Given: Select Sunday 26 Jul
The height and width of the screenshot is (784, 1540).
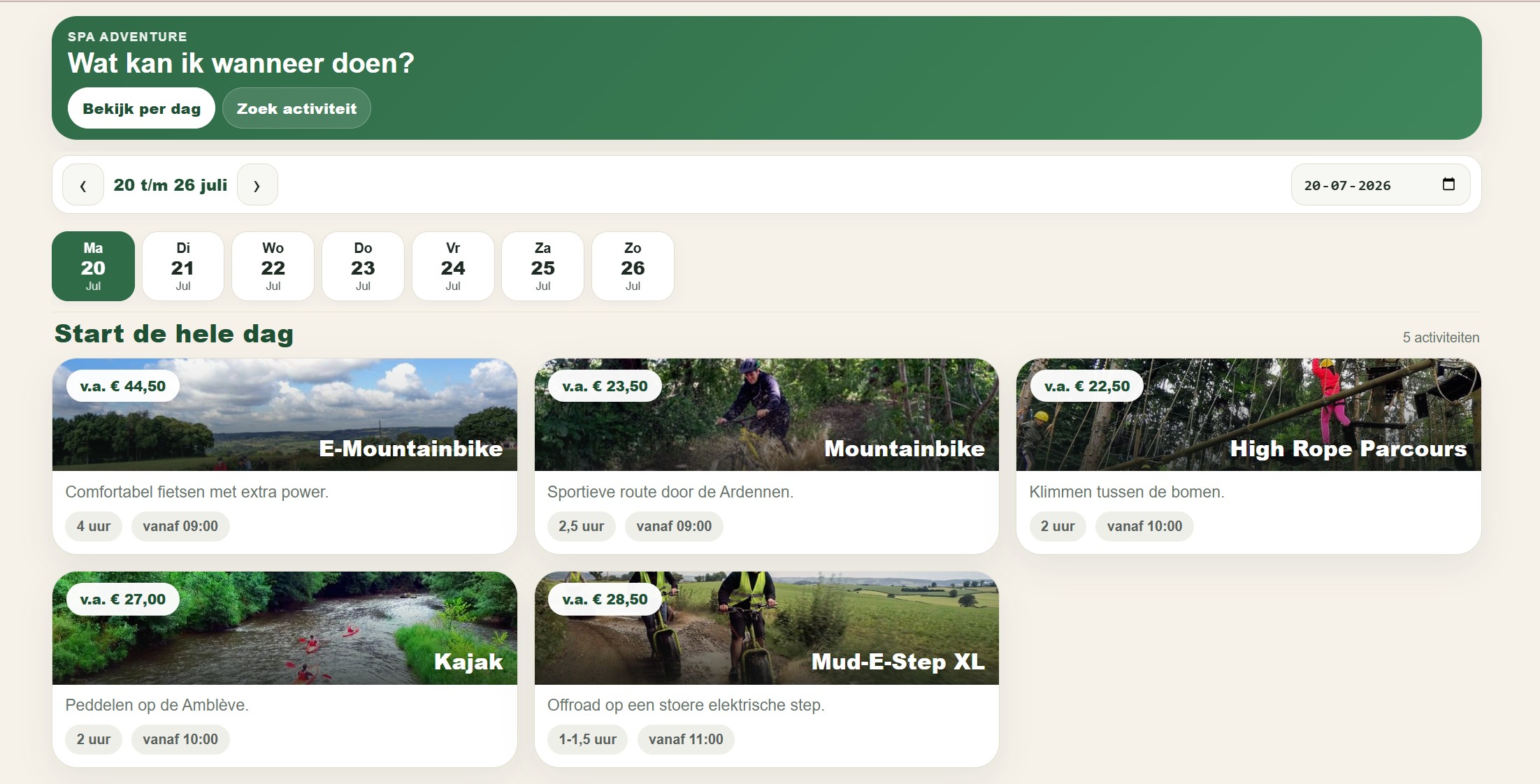Looking at the screenshot, I should click(633, 266).
